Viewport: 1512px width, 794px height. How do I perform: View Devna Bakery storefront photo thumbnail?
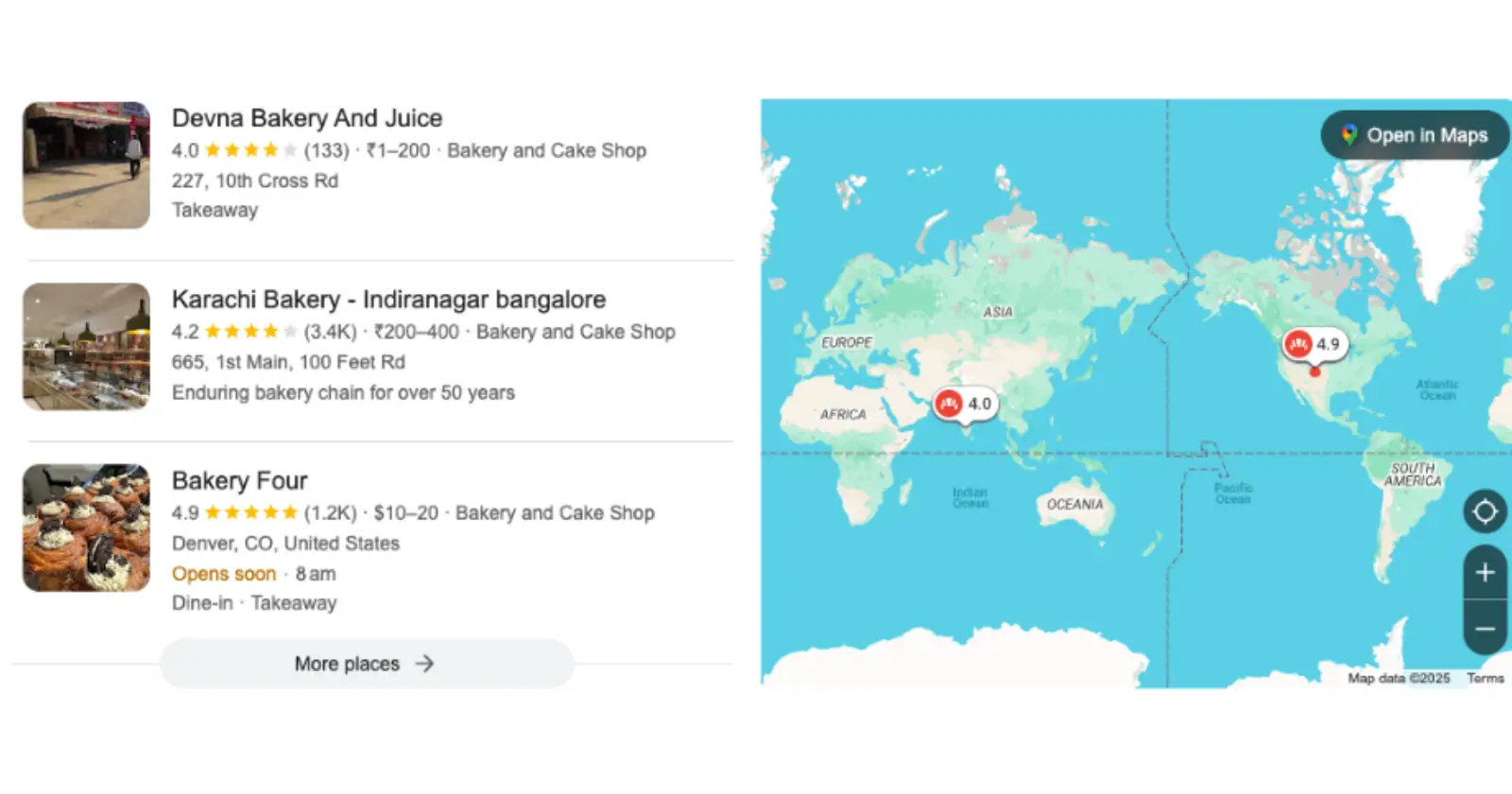86,165
